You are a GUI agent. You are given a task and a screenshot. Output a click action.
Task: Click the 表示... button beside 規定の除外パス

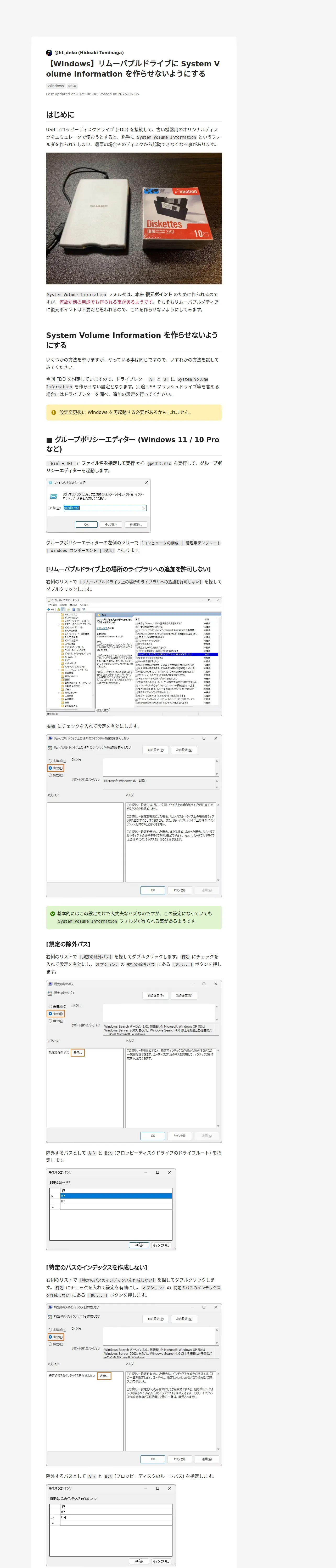tap(77, 1052)
